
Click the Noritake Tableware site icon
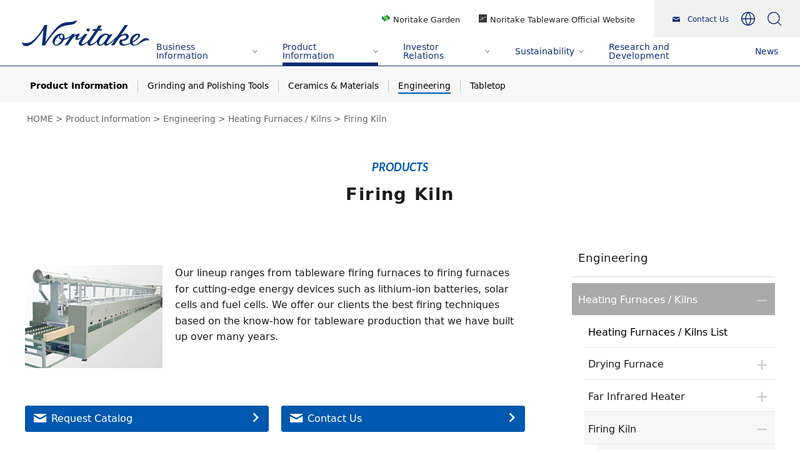(x=482, y=18)
